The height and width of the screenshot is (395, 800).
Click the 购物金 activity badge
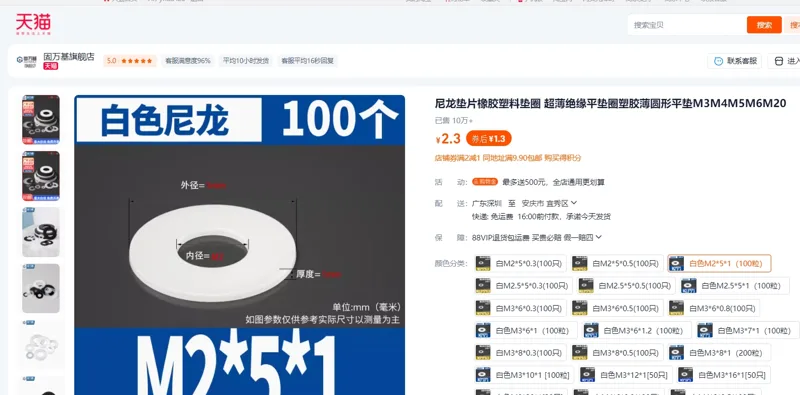click(x=485, y=182)
